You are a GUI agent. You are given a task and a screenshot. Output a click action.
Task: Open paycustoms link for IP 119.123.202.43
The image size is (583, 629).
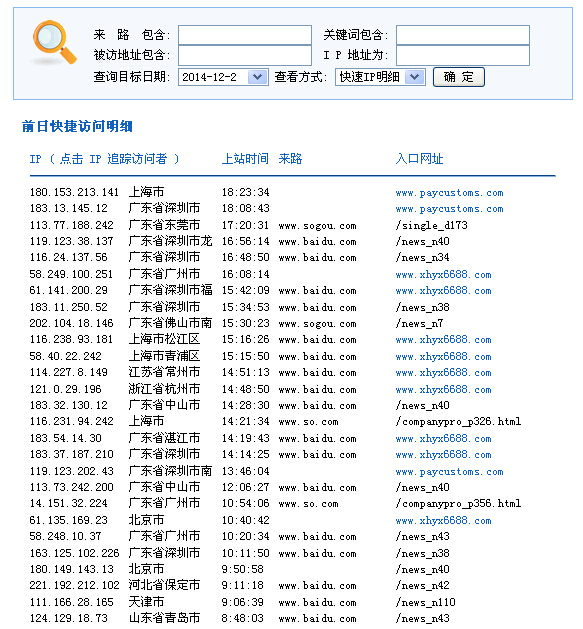click(449, 472)
